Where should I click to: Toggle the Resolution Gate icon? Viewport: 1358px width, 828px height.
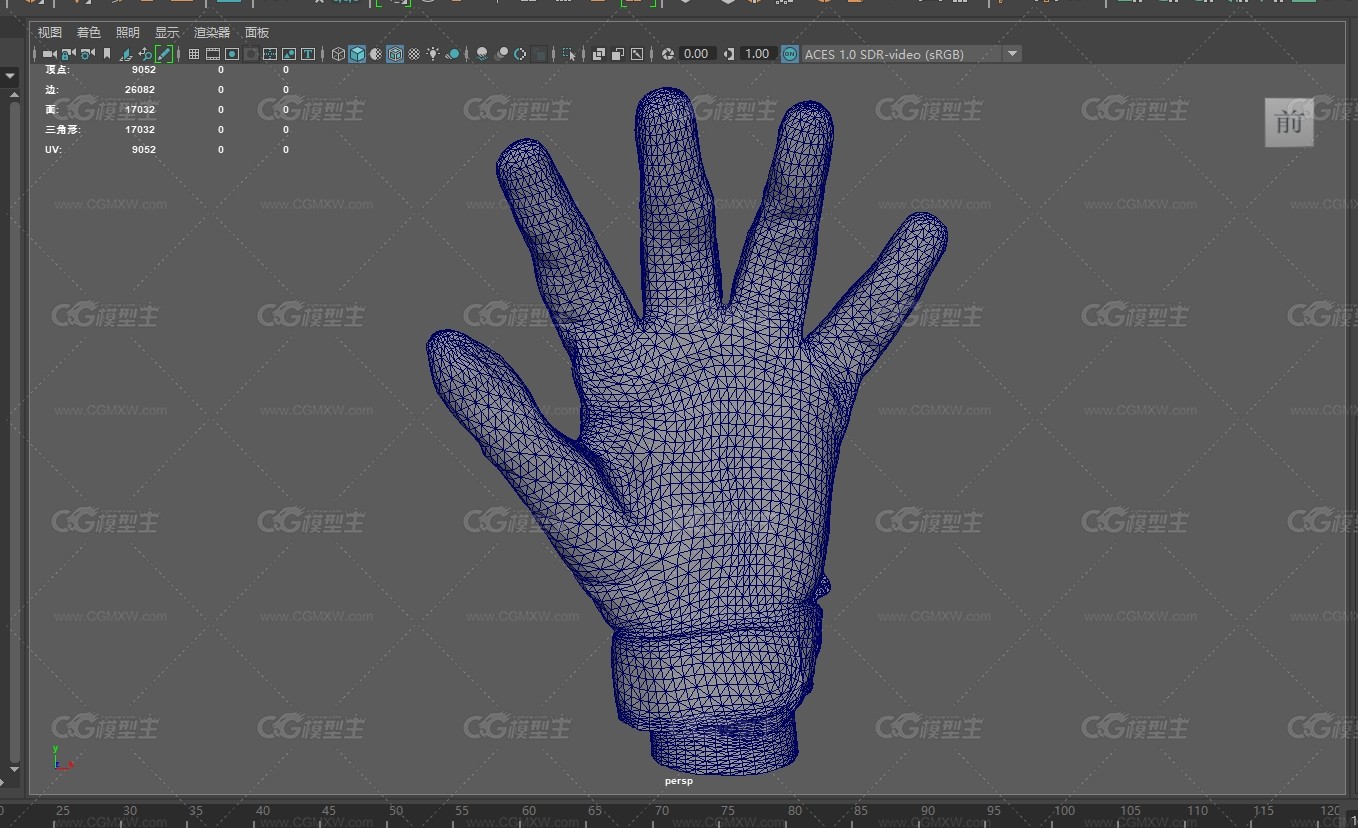click(x=232, y=54)
